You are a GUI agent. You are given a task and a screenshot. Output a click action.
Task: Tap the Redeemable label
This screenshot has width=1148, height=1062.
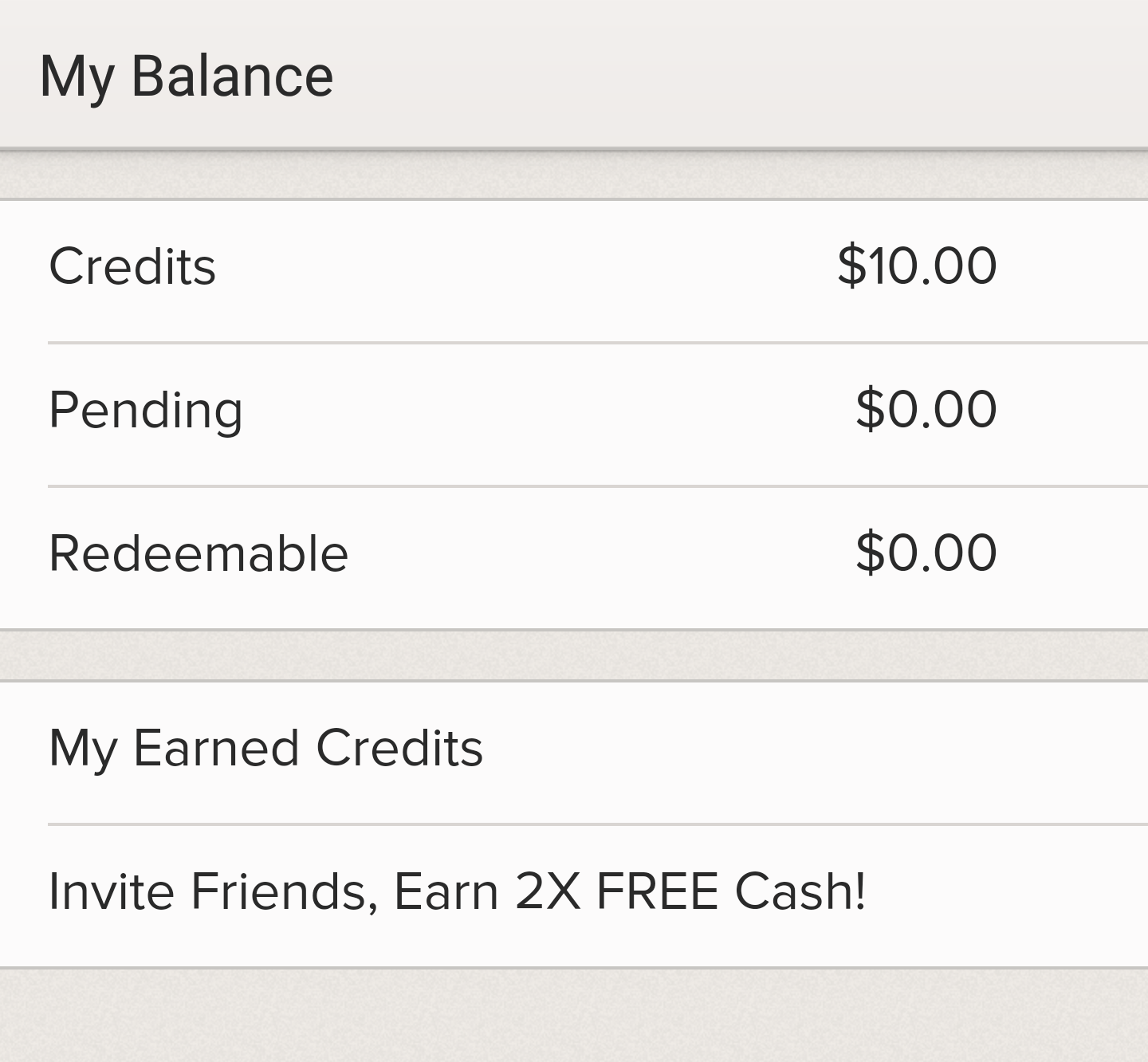pos(199,553)
